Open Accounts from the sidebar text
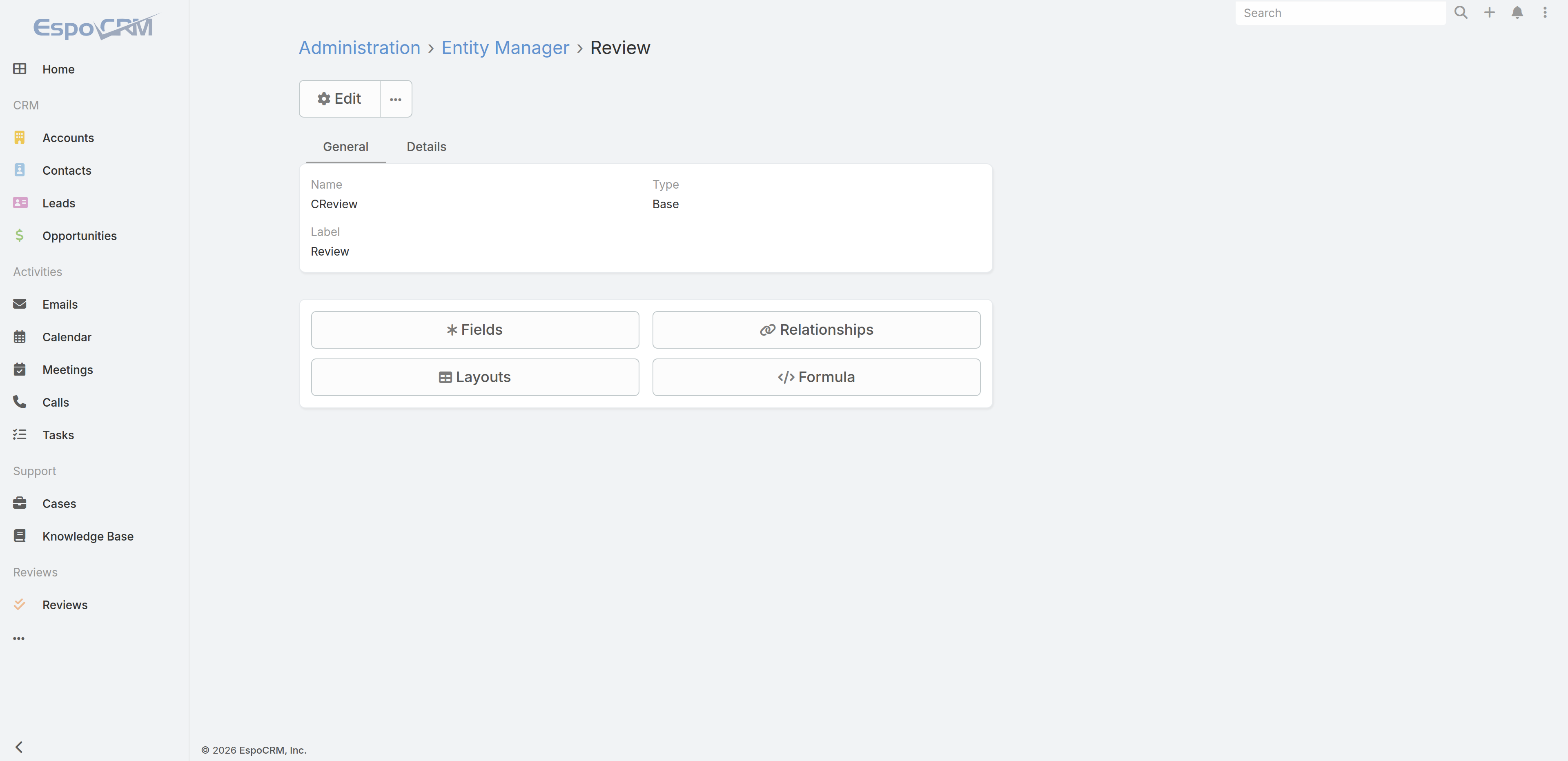 click(x=68, y=138)
